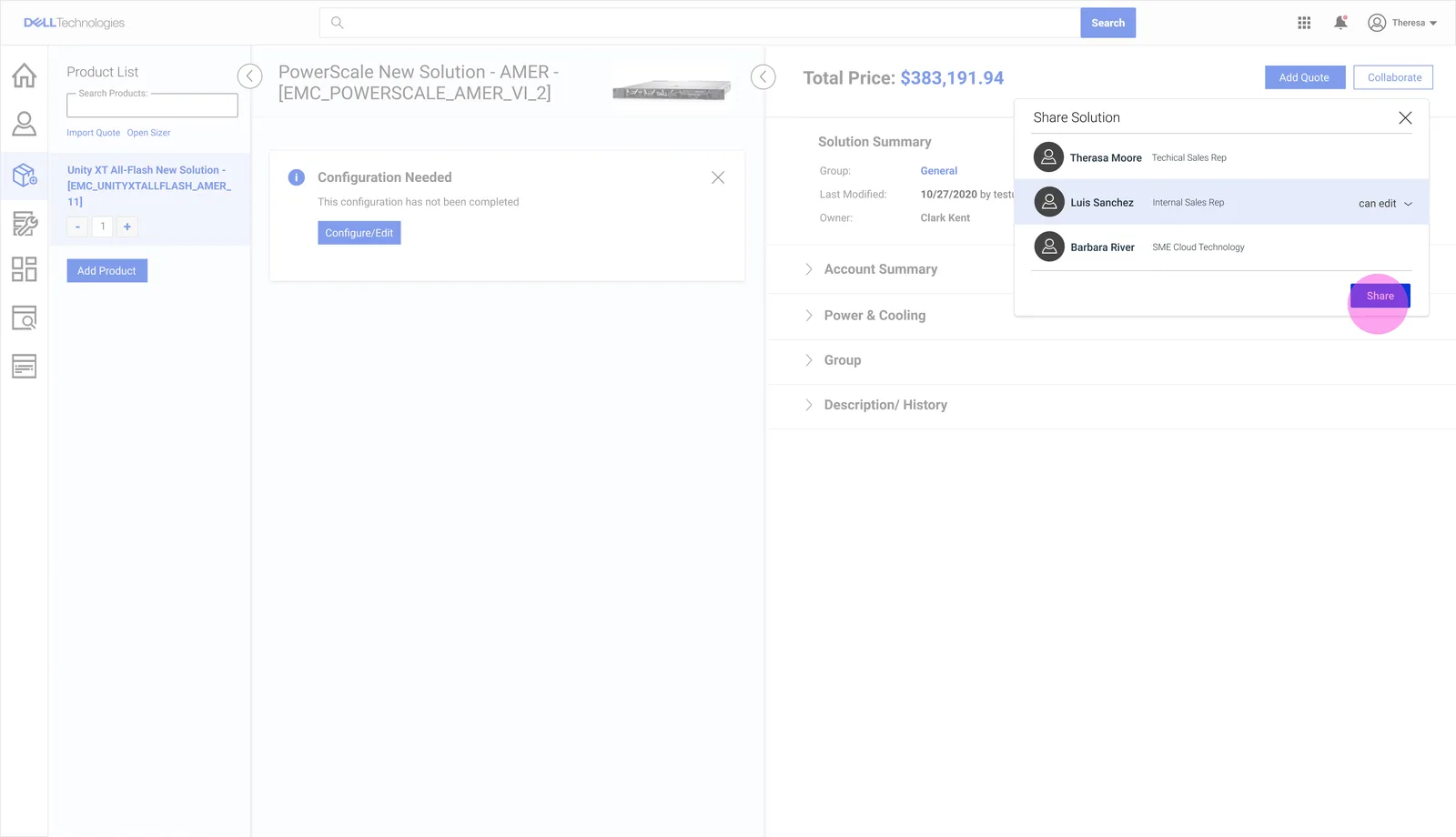Open the apps grid launcher
Screen dimensions: 1456x837
[1304, 23]
